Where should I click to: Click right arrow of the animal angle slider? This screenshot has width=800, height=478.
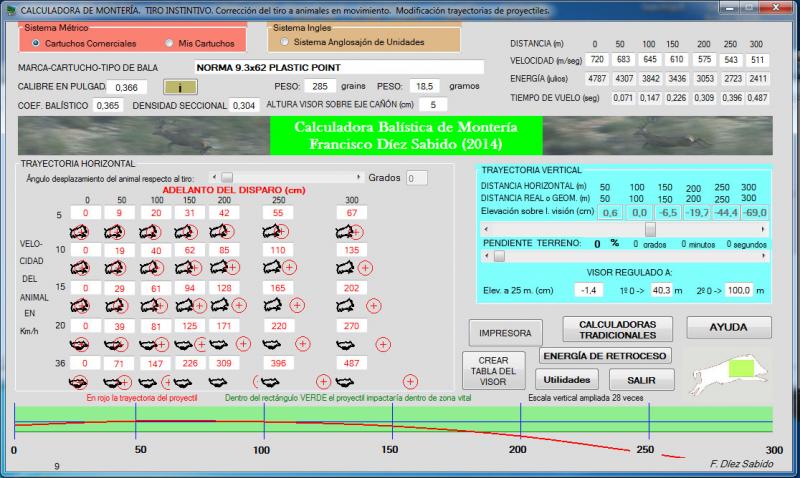point(359,177)
